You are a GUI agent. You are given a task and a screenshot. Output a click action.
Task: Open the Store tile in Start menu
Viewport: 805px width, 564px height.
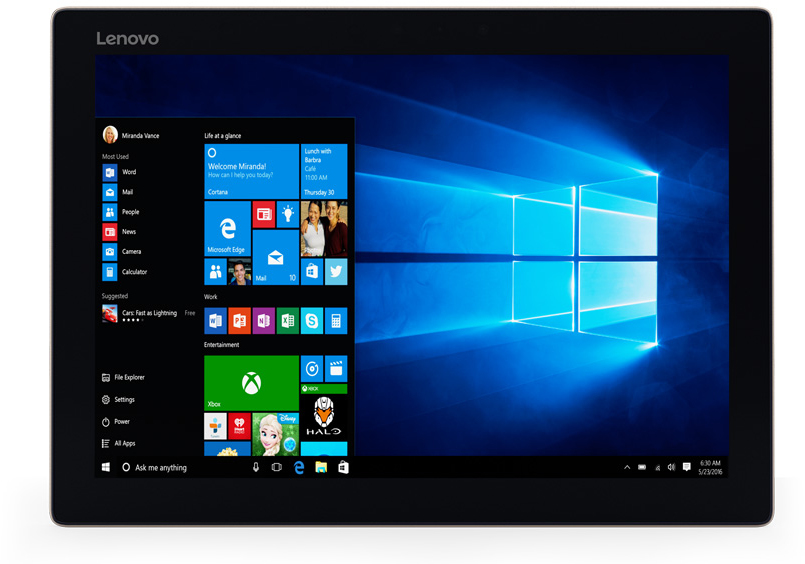click(312, 271)
